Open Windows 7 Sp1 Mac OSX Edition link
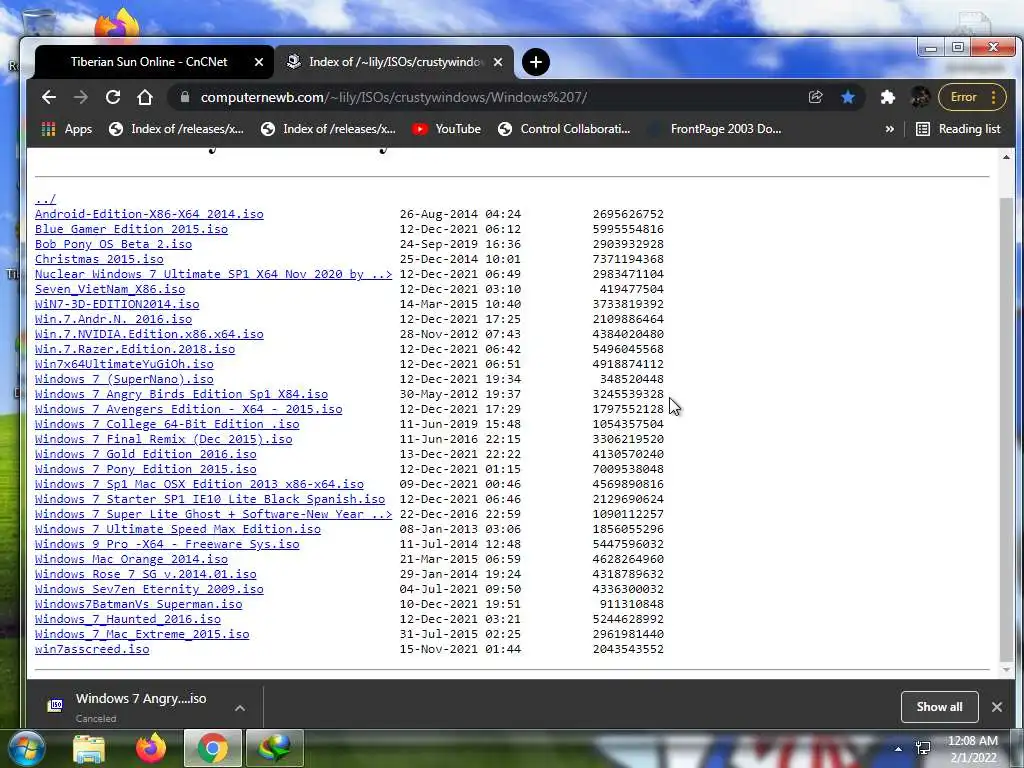1024x768 pixels. 199,485
